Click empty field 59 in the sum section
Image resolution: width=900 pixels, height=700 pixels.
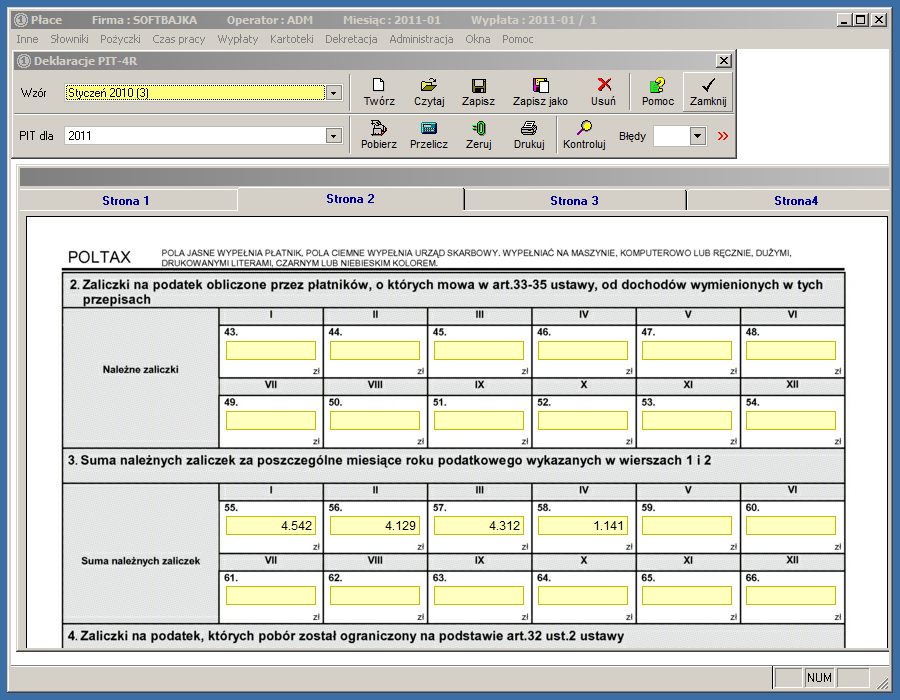click(687, 526)
